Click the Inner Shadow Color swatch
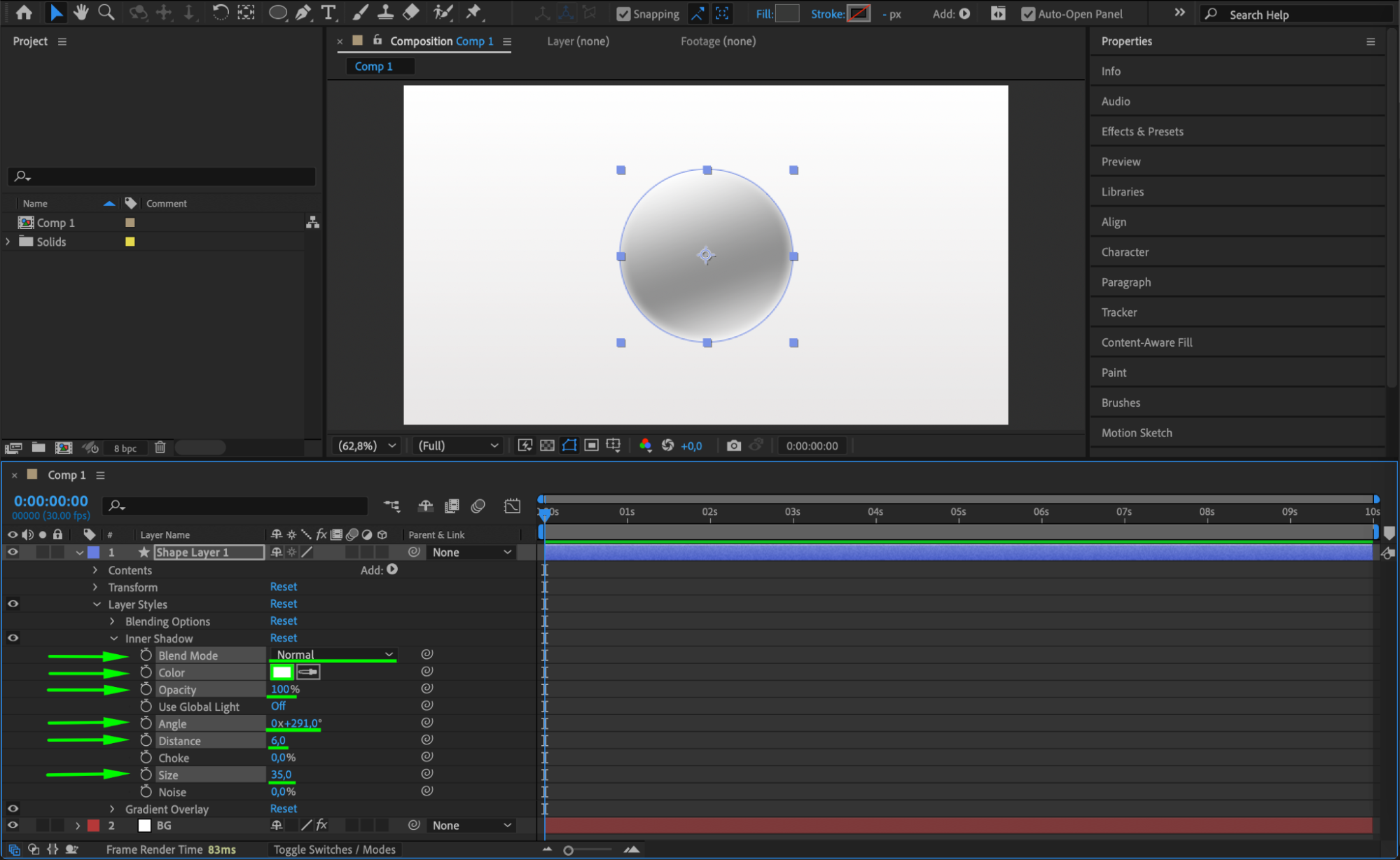 coord(282,672)
